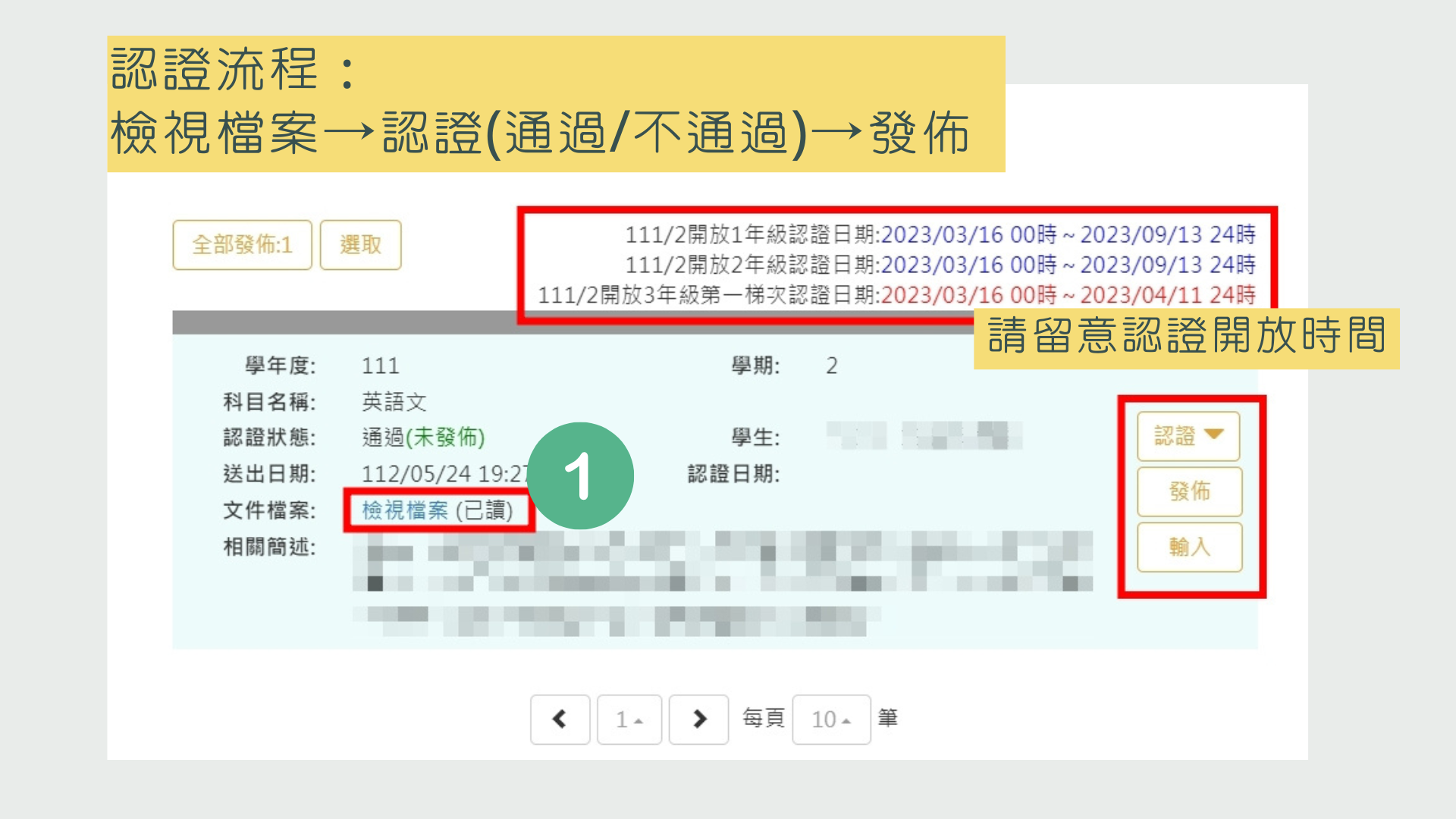Click the 2年級認證日期 line
This screenshot has width=1456, height=819.
point(940,265)
